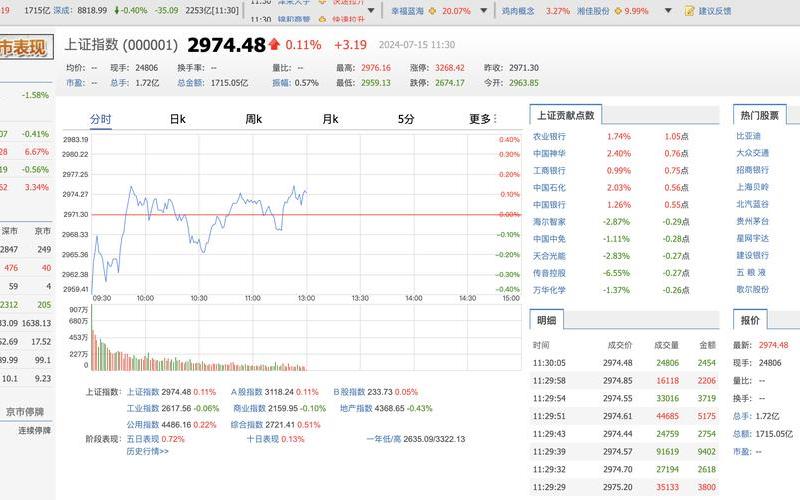This screenshot has width=800, height=500.
Task: Open 比亚迪 in hot stocks list
Action: tap(748, 136)
